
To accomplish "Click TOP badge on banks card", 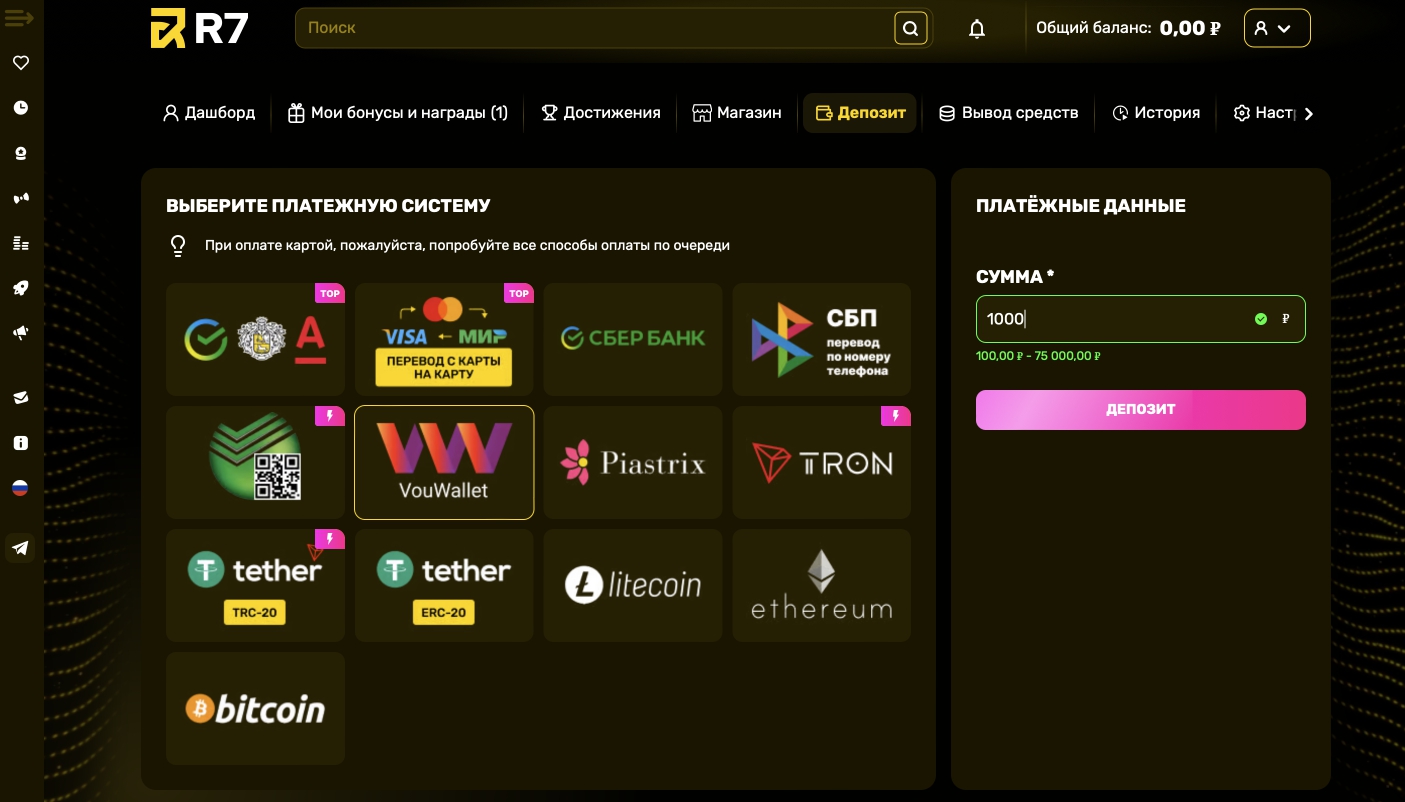I will click(330, 293).
